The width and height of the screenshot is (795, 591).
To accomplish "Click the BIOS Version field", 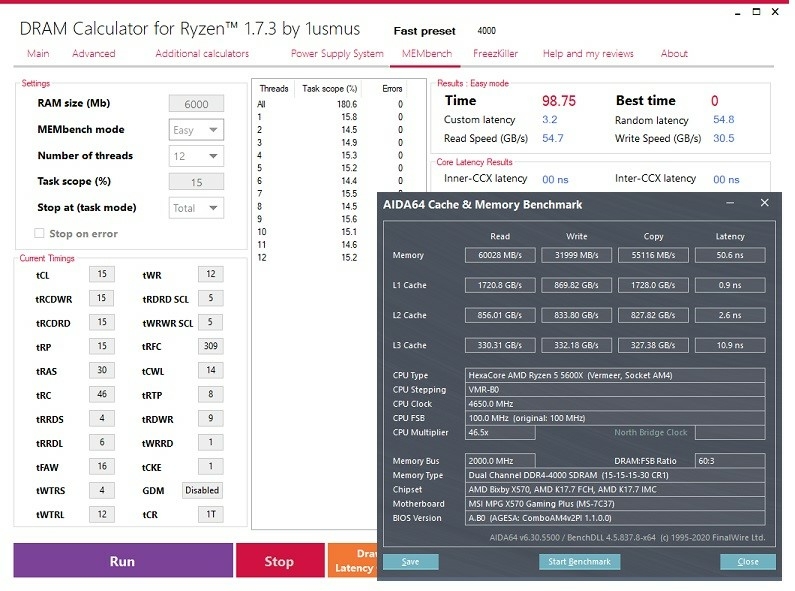I will tap(615, 518).
